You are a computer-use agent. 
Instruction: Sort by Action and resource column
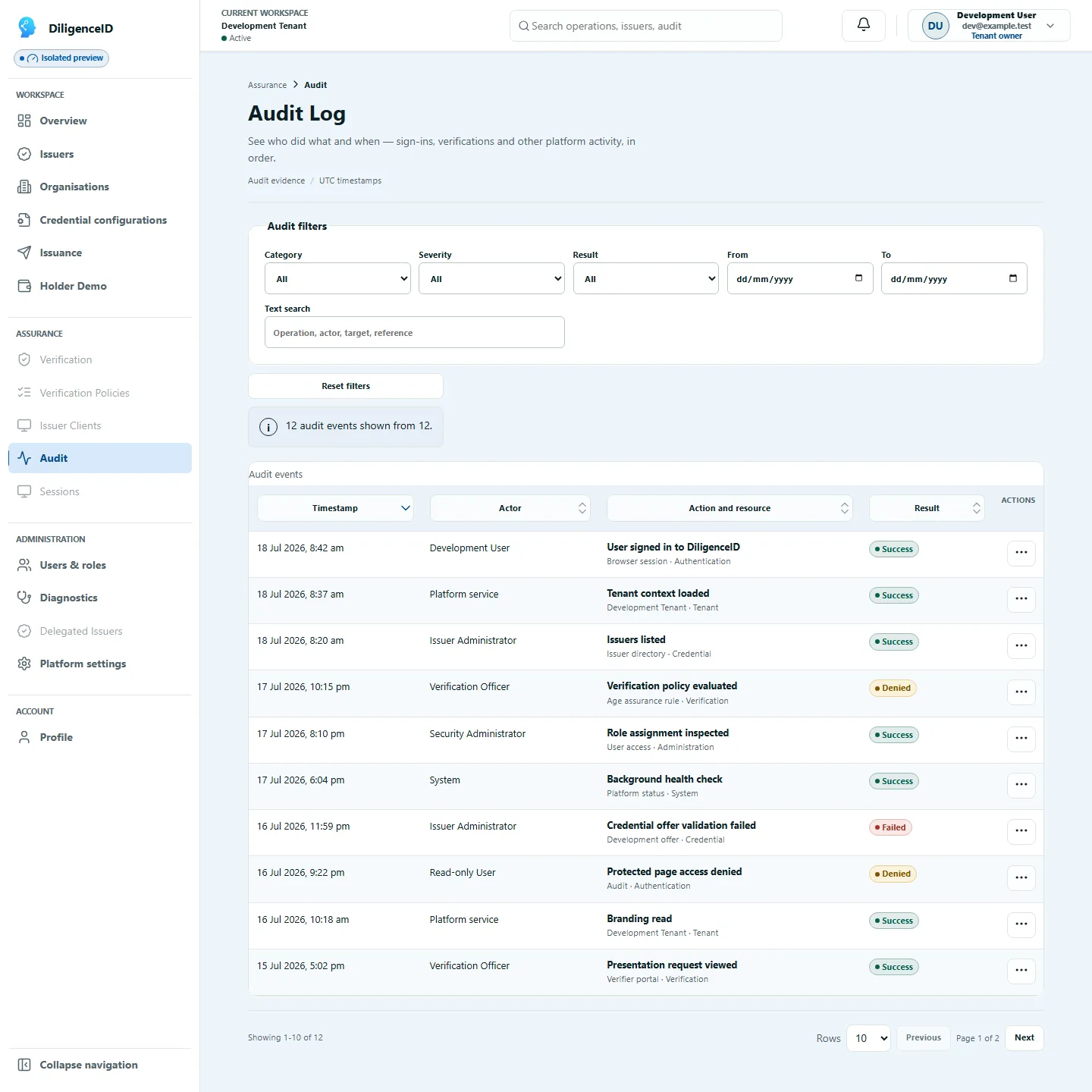coord(730,508)
